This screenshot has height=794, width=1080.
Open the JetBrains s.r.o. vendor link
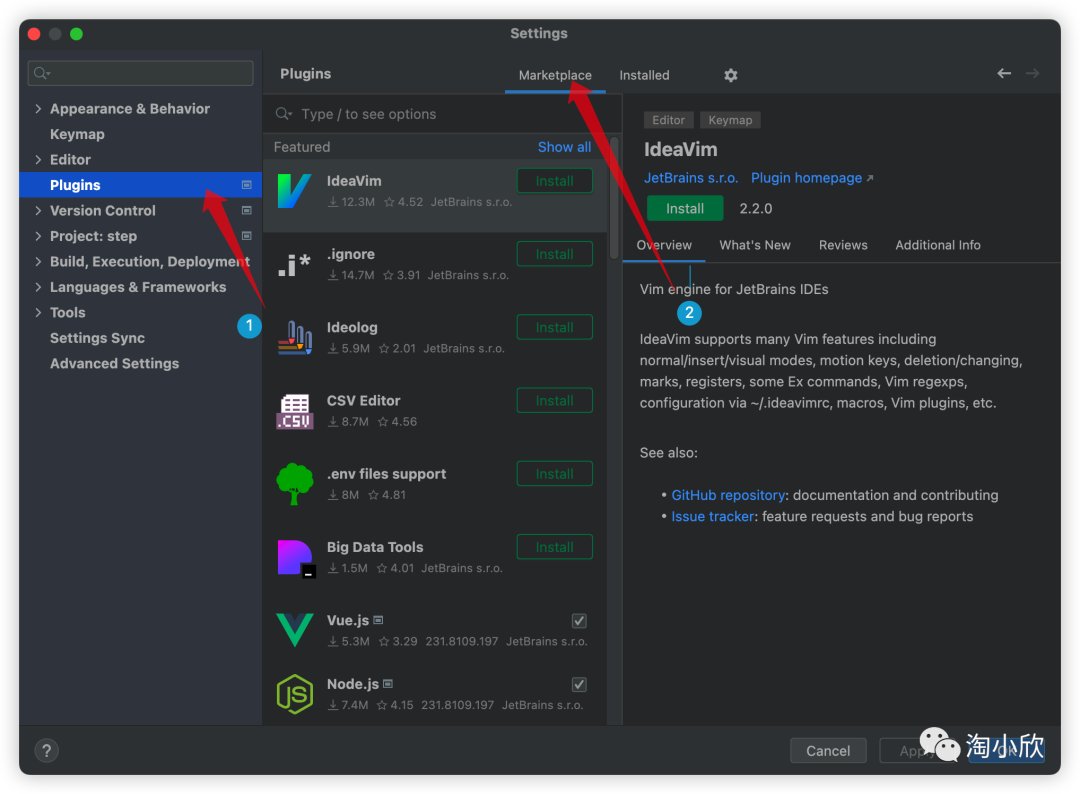(x=691, y=178)
